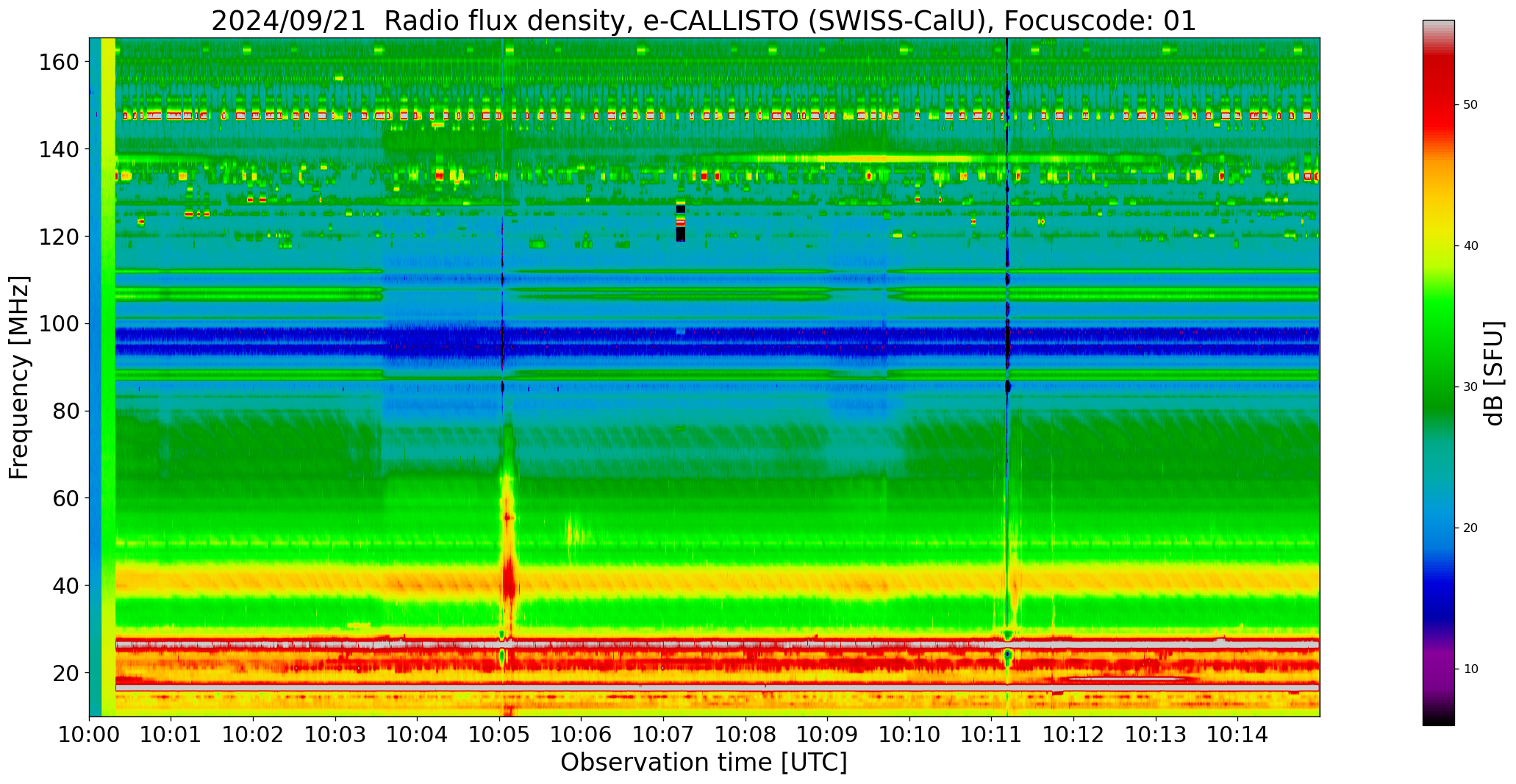This screenshot has width=1516, height=784.
Task: Click the 10:02 time tick label
Action: pyautogui.click(x=254, y=733)
